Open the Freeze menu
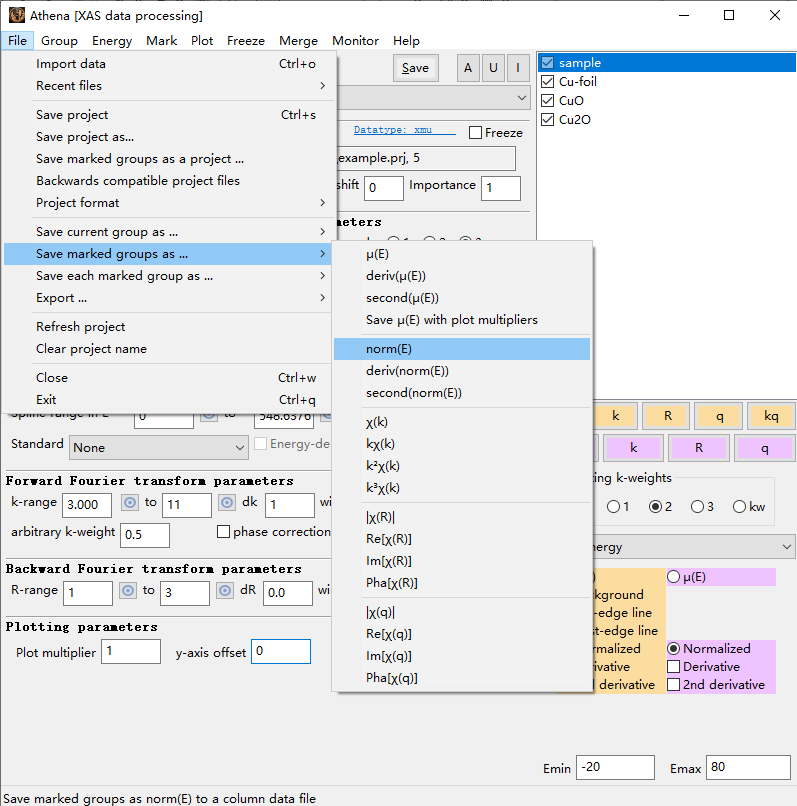Screen dimensions: 797x806 (246, 41)
